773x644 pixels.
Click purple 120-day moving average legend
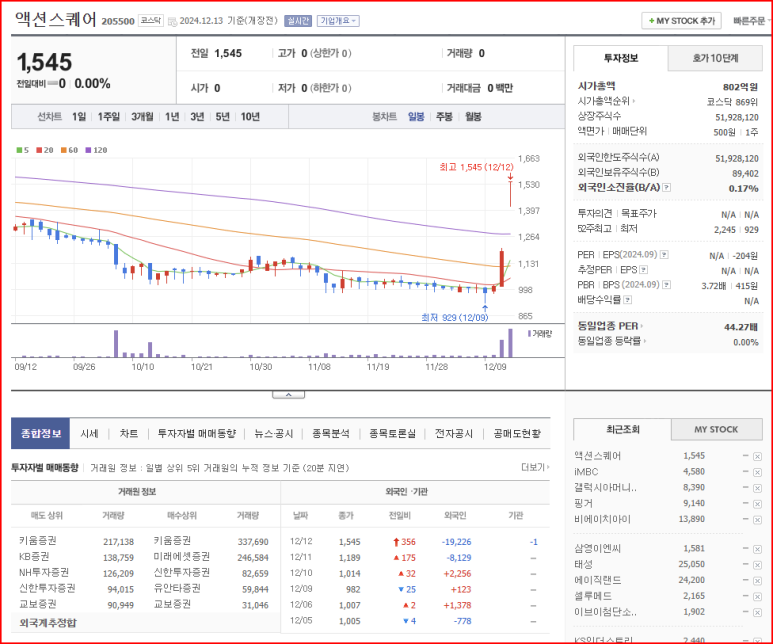click(x=96, y=150)
